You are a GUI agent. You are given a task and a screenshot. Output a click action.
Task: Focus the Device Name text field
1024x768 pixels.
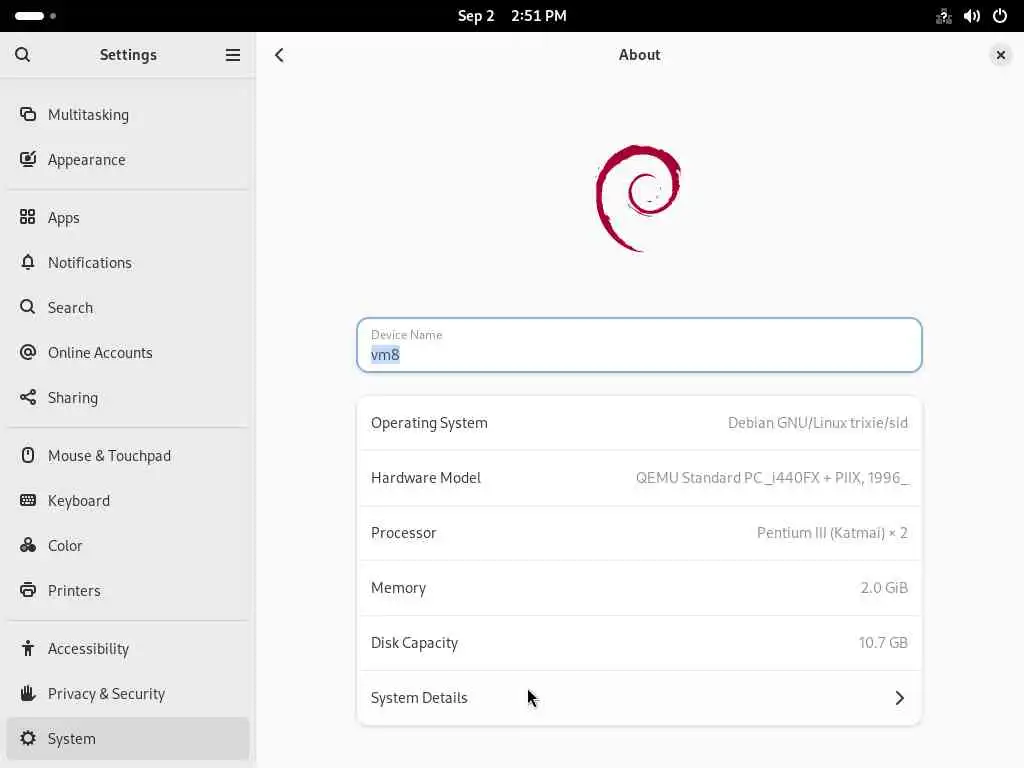[x=639, y=345]
